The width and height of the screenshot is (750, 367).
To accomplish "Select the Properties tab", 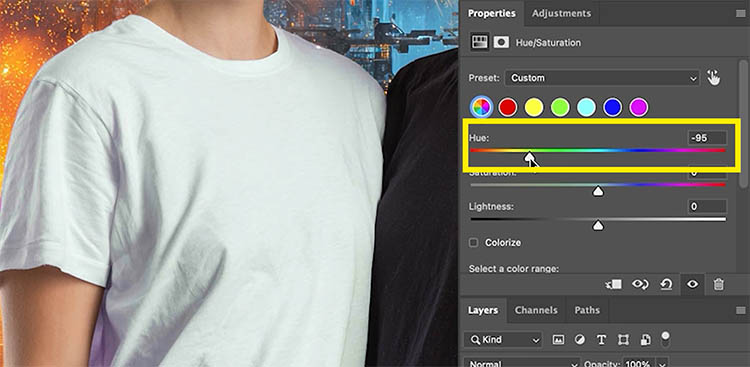I will tap(492, 13).
